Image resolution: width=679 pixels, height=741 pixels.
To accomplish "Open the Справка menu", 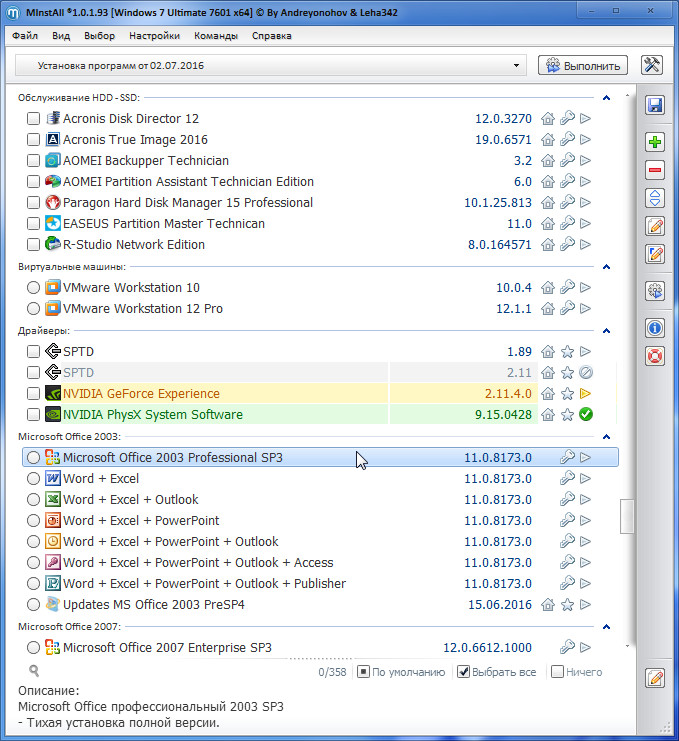I will (x=272, y=36).
